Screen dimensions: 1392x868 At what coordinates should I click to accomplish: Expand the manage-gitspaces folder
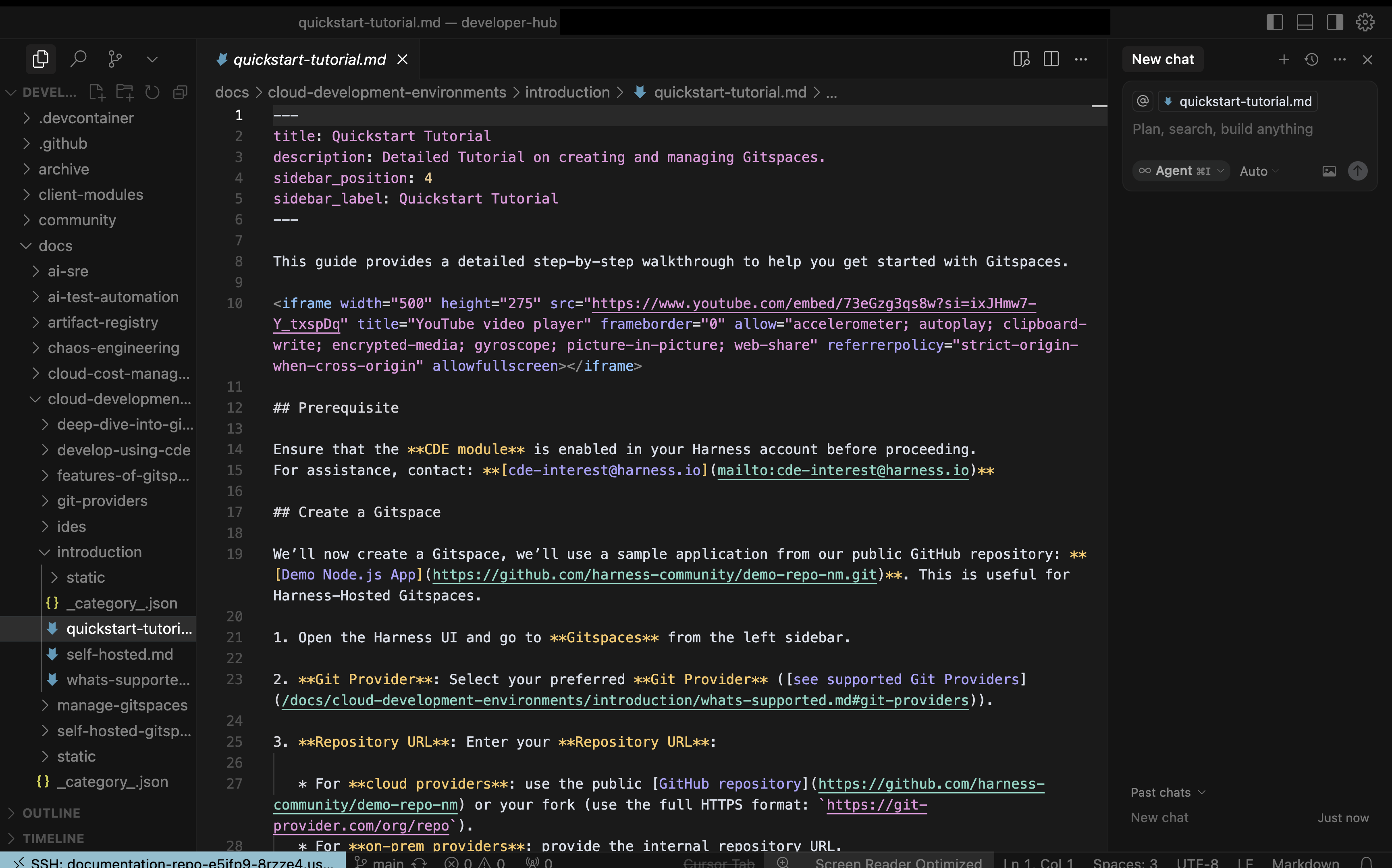(122, 705)
